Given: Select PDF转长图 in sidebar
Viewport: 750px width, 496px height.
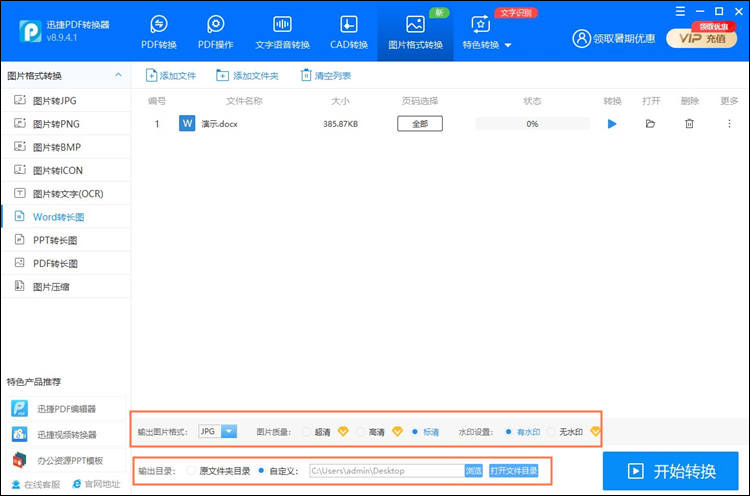Looking at the screenshot, I should coord(66,264).
